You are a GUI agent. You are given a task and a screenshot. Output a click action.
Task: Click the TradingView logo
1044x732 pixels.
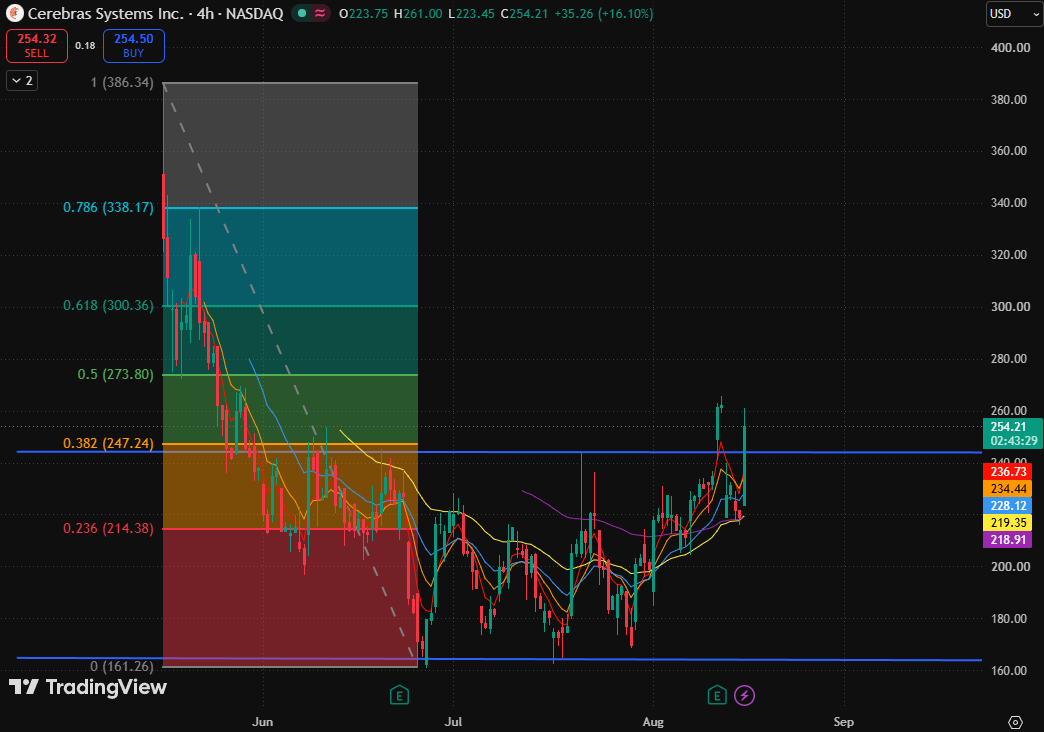click(87, 687)
